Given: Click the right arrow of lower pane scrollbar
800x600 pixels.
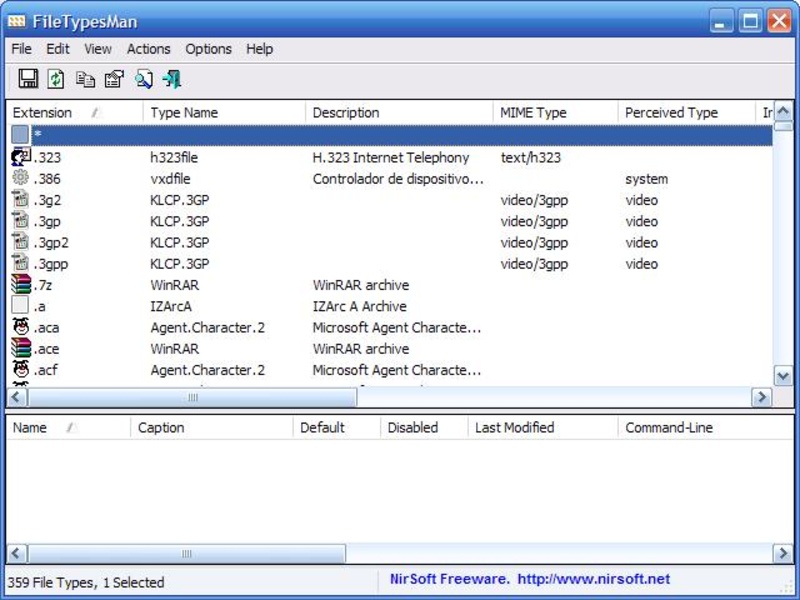Looking at the screenshot, I should (x=785, y=554).
